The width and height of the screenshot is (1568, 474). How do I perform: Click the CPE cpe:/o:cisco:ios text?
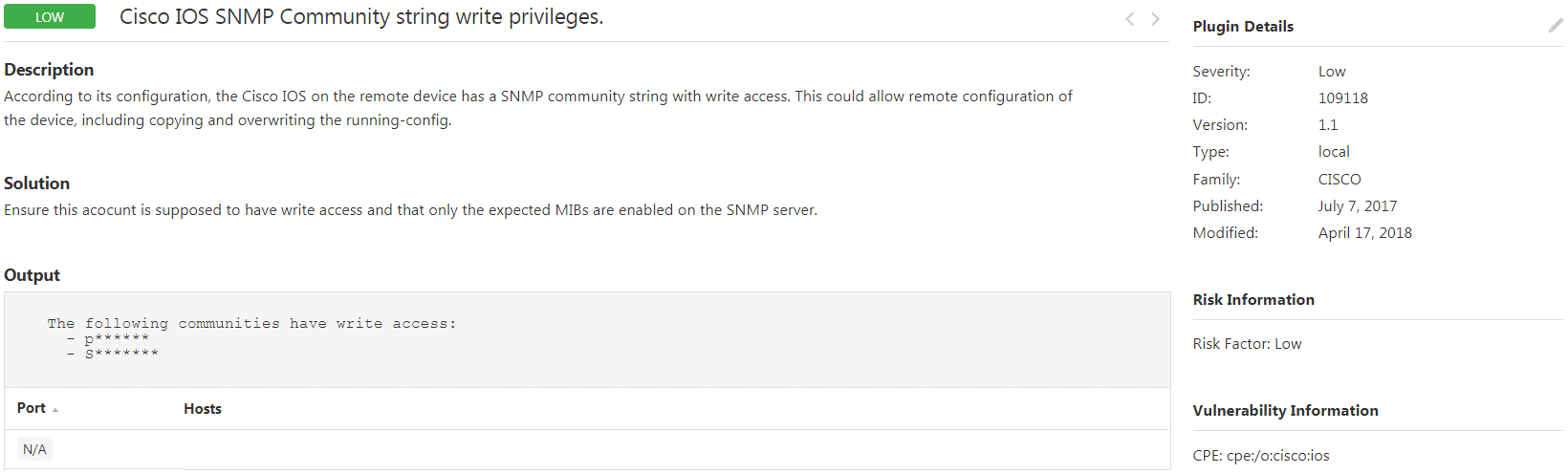(x=1261, y=456)
